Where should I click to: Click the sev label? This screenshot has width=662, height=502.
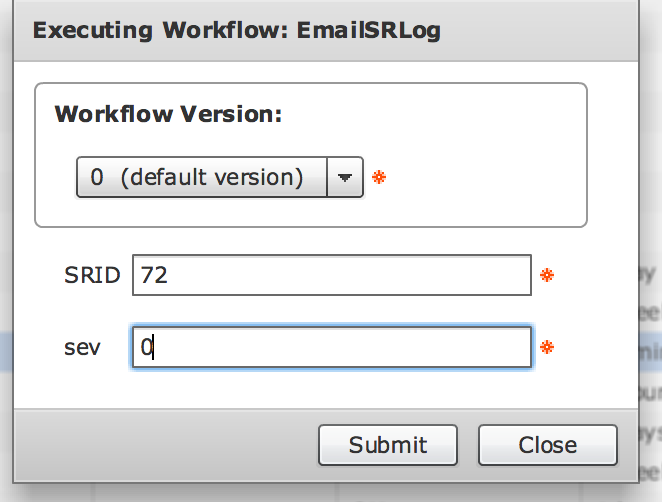[82, 348]
